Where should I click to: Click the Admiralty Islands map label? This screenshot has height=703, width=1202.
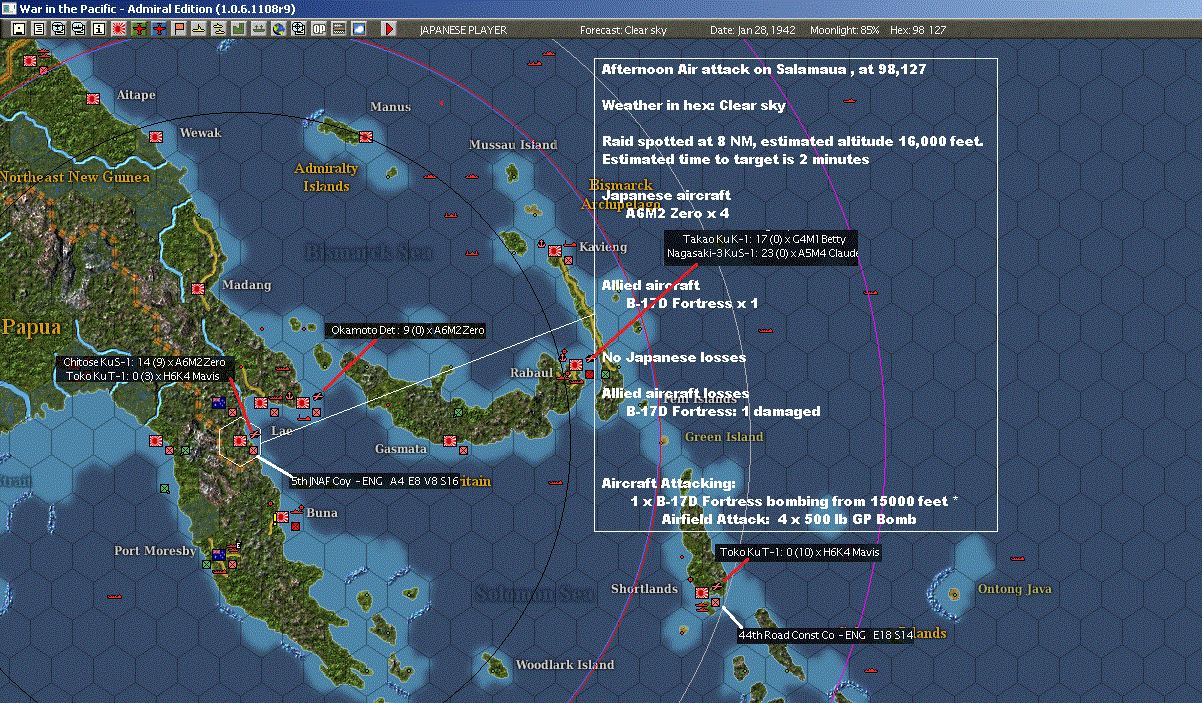(326, 177)
